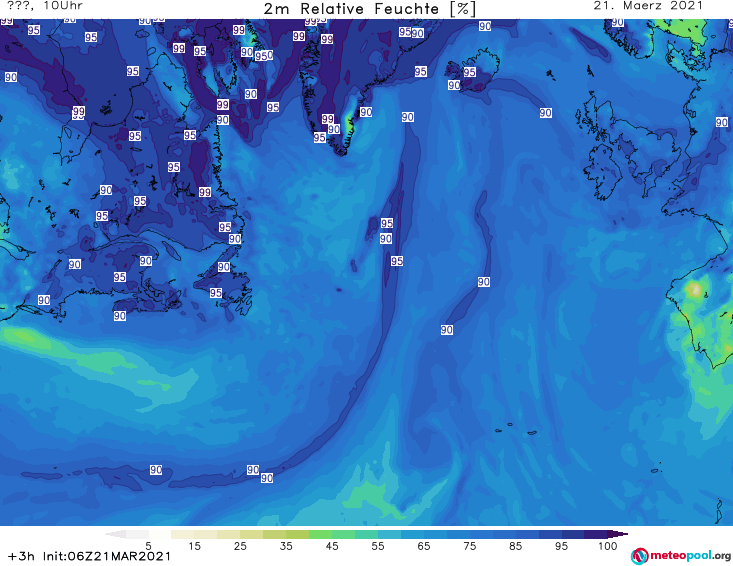Open the meteopool.org link text
Viewport: 733px width, 566px height.
point(690,556)
